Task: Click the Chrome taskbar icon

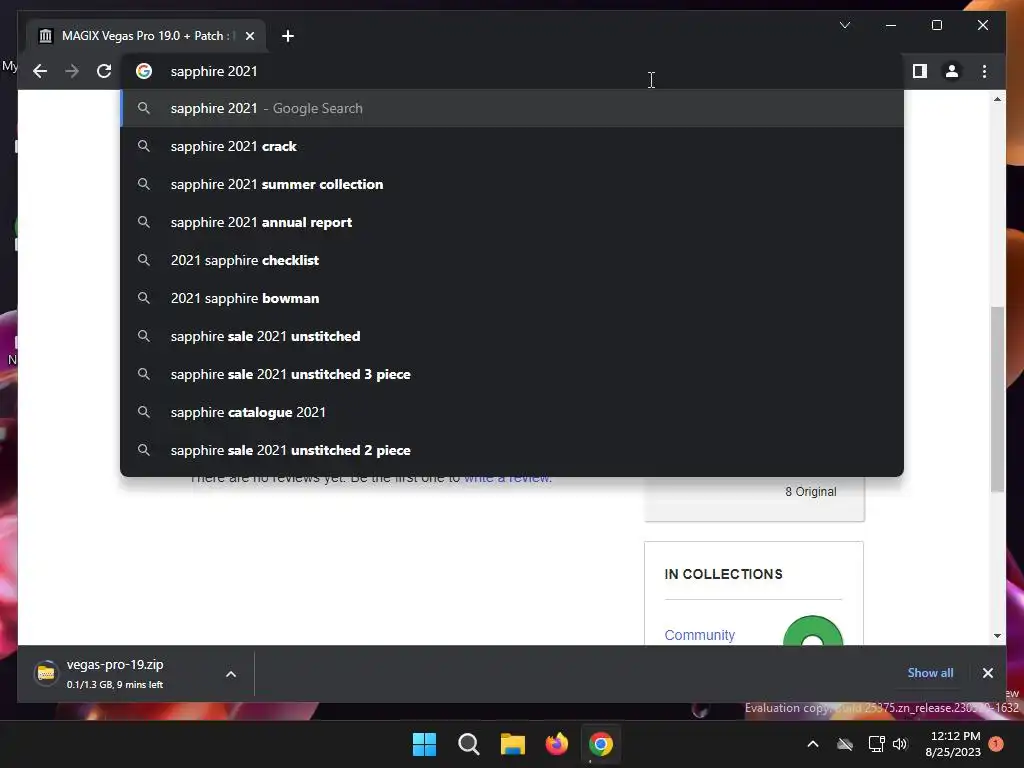Action: click(x=601, y=744)
